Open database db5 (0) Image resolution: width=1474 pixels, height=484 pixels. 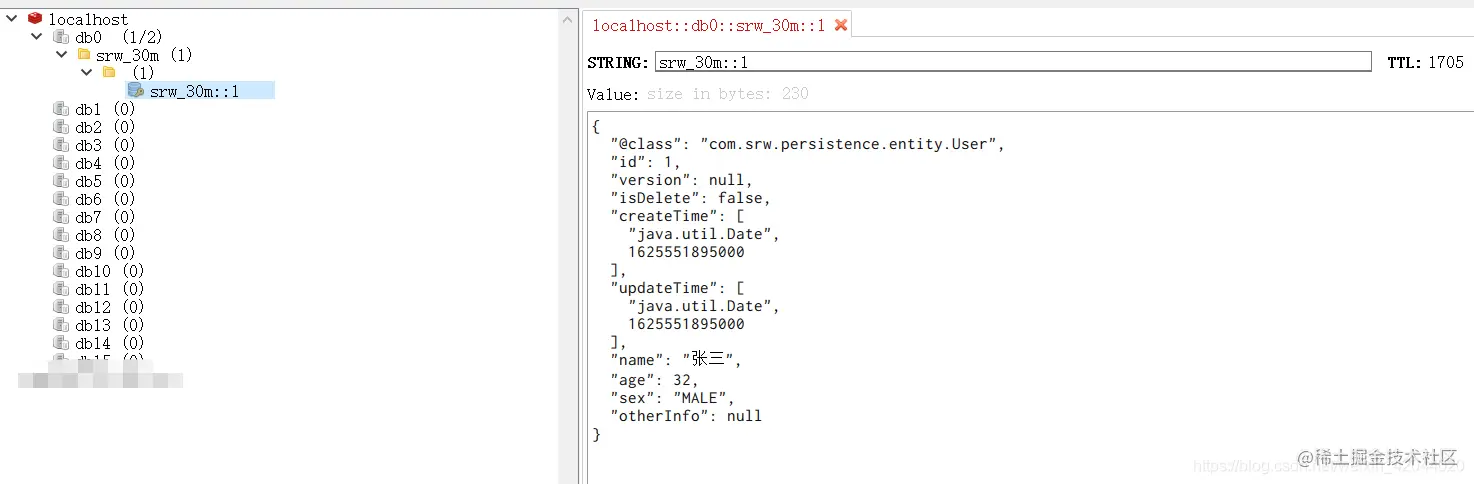point(105,181)
